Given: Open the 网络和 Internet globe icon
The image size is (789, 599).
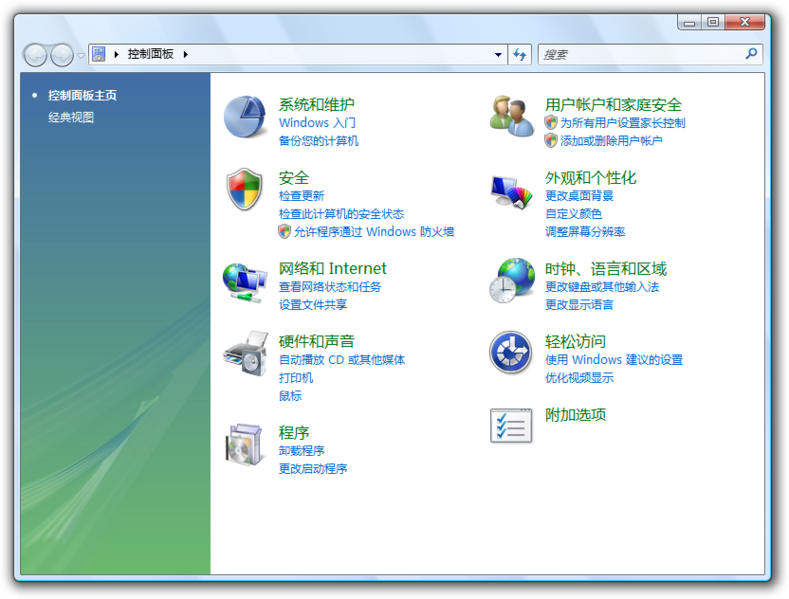Looking at the screenshot, I should pos(245,282).
